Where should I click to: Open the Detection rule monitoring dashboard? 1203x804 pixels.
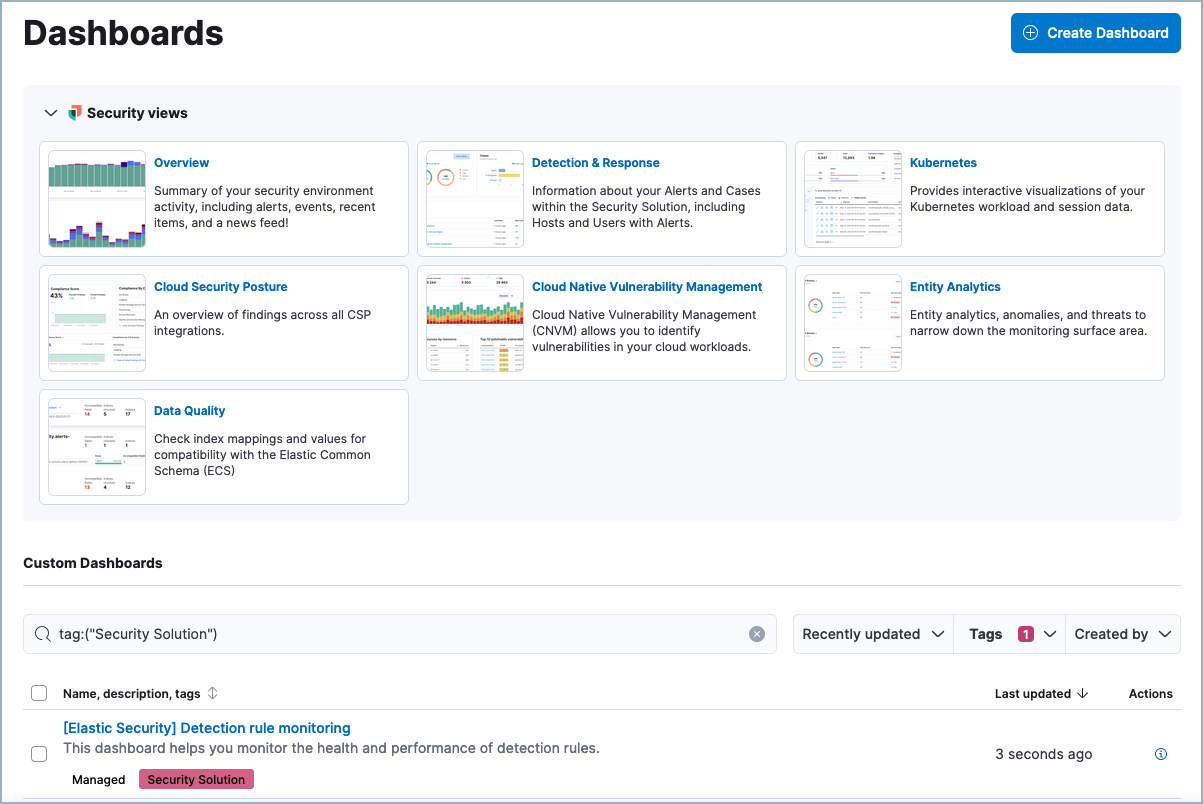coord(206,727)
